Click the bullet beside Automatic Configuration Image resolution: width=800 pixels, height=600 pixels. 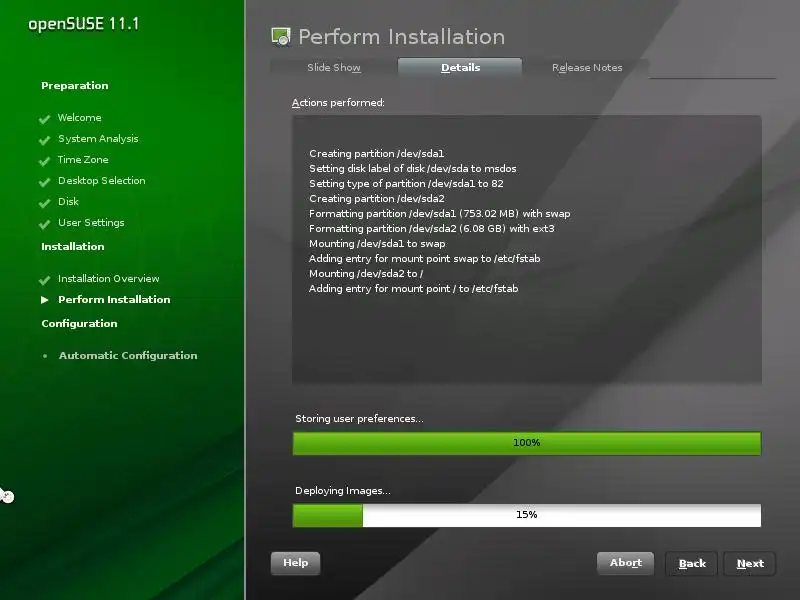45,356
